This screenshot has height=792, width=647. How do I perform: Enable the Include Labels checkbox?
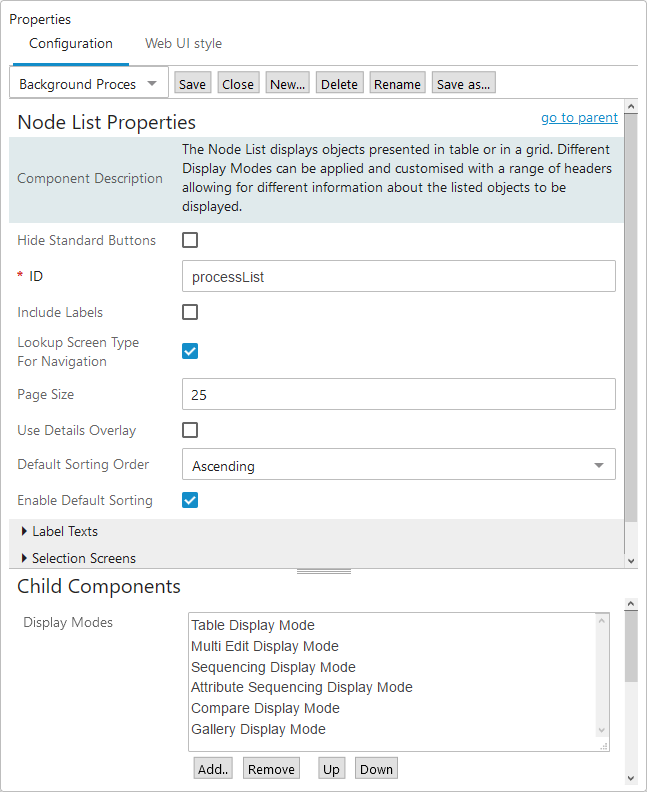pos(190,312)
